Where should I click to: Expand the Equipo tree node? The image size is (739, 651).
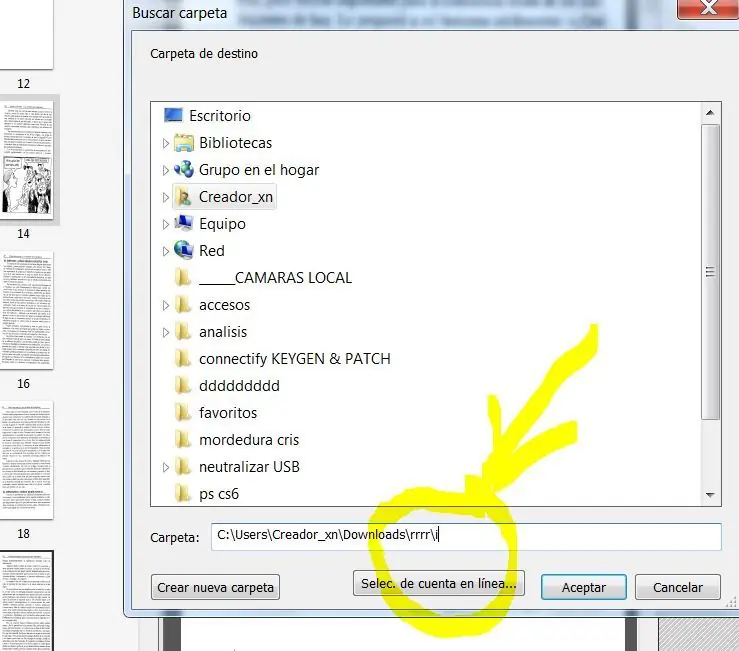point(165,224)
